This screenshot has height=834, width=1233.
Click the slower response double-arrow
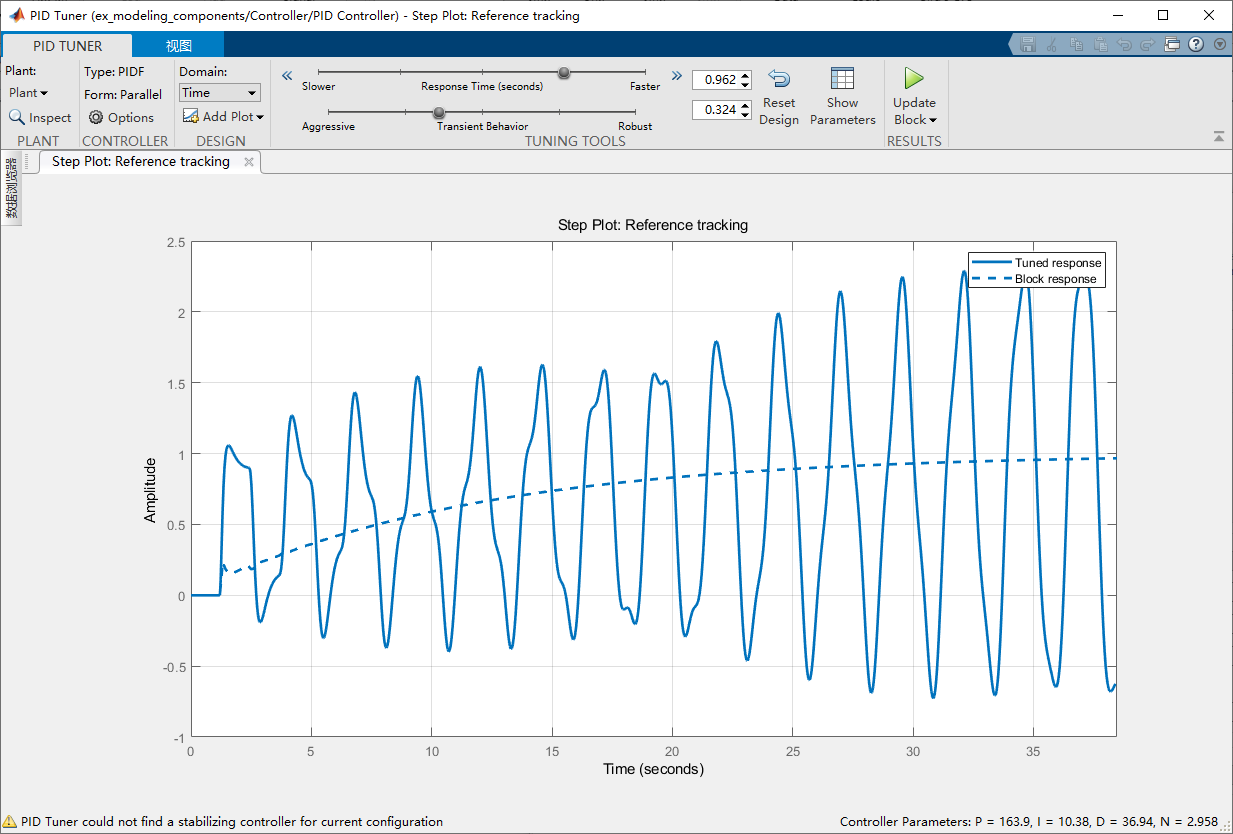(x=287, y=76)
